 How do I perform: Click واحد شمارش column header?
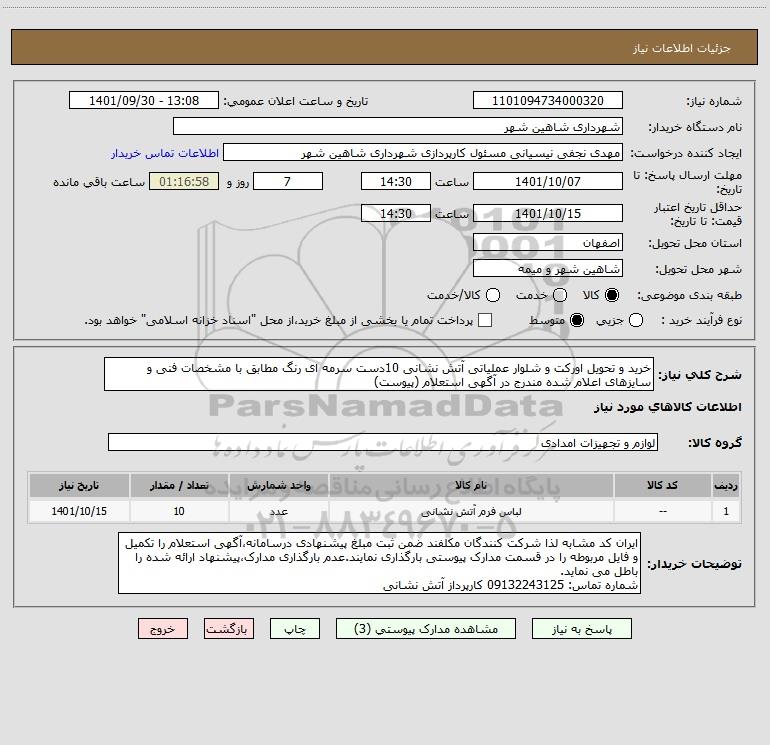278,485
